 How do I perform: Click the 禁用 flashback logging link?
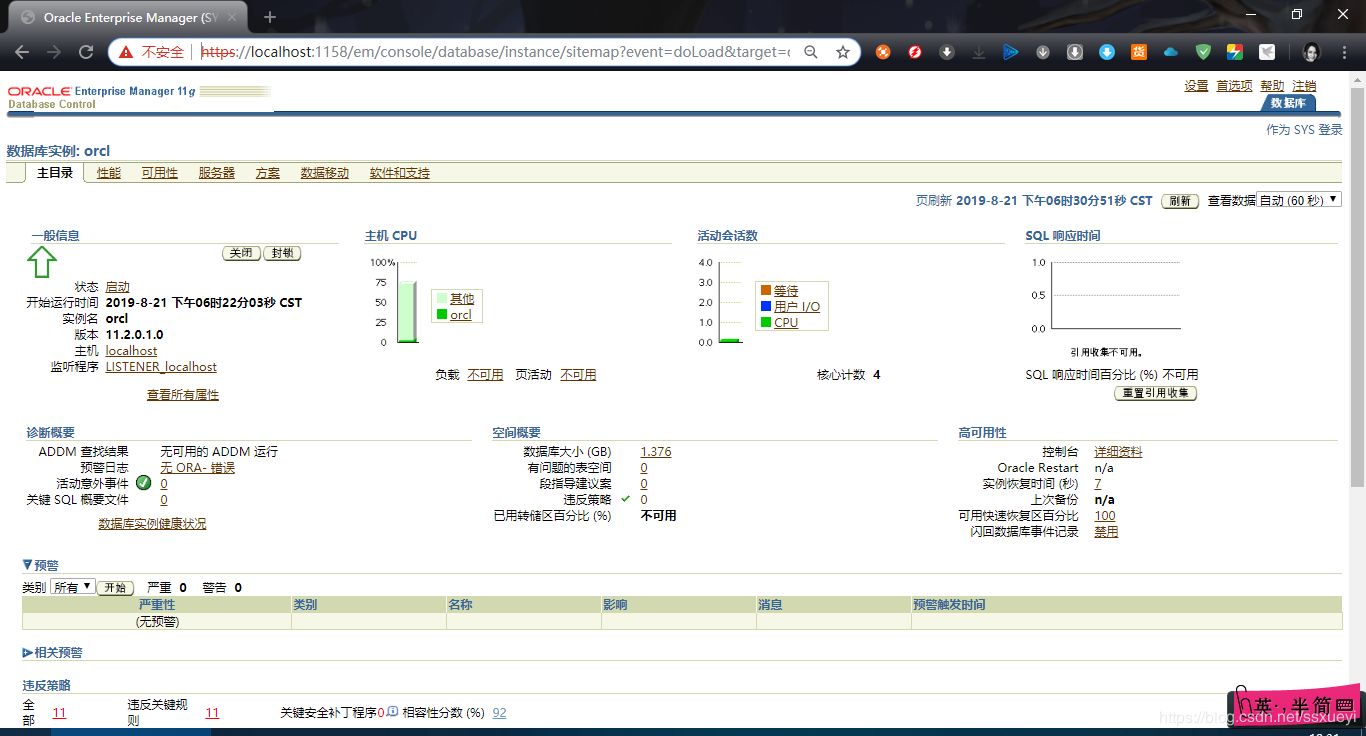tap(1106, 532)
